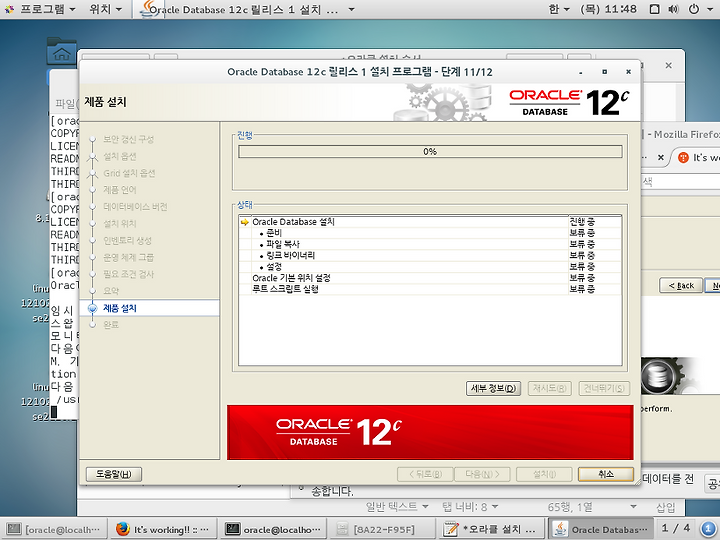This screenshot has width=720, height=540.
Task: Select the 설정 status row
Action: 430,266
